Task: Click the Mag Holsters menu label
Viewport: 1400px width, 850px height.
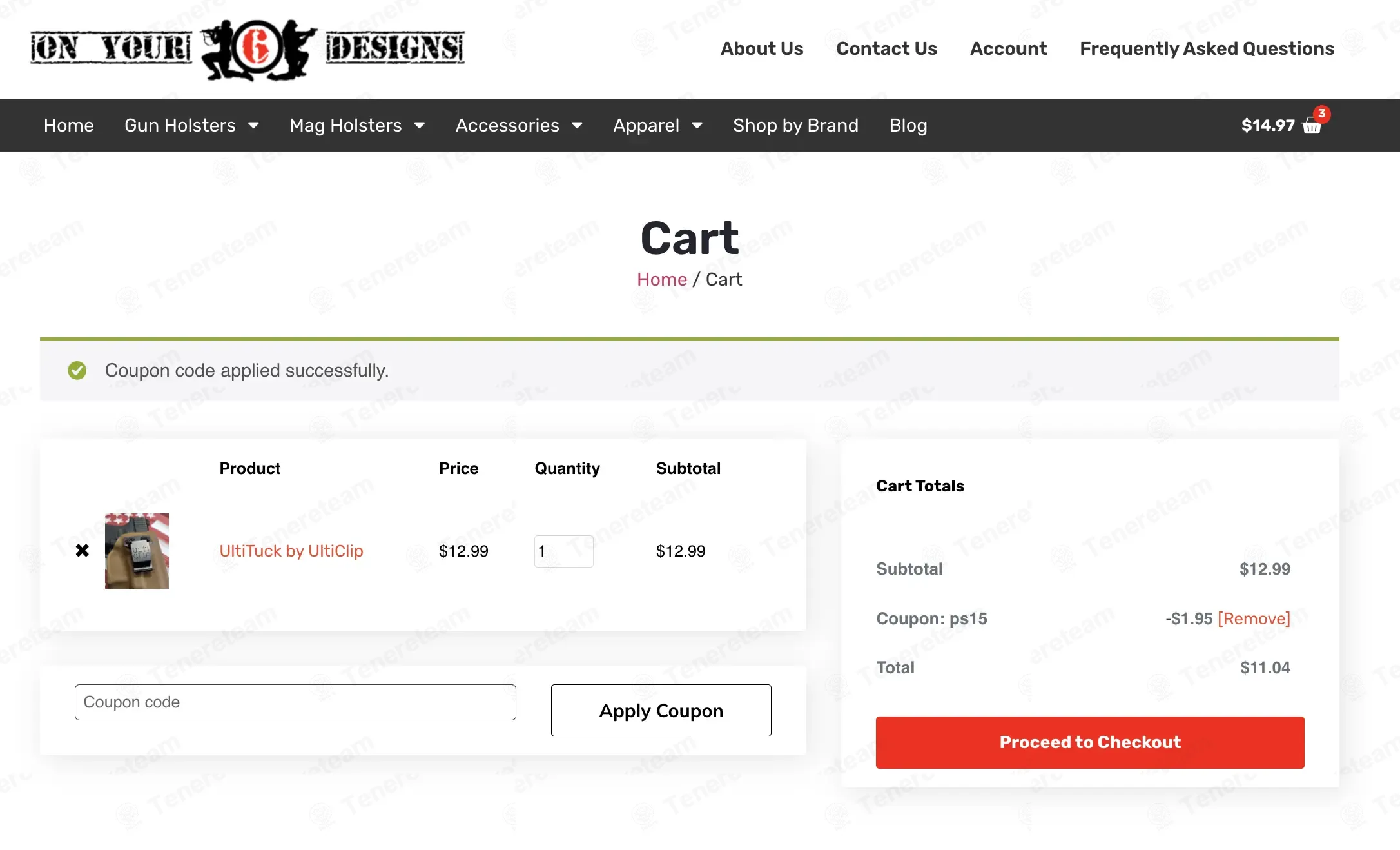Action: click(x=345, y=125)
